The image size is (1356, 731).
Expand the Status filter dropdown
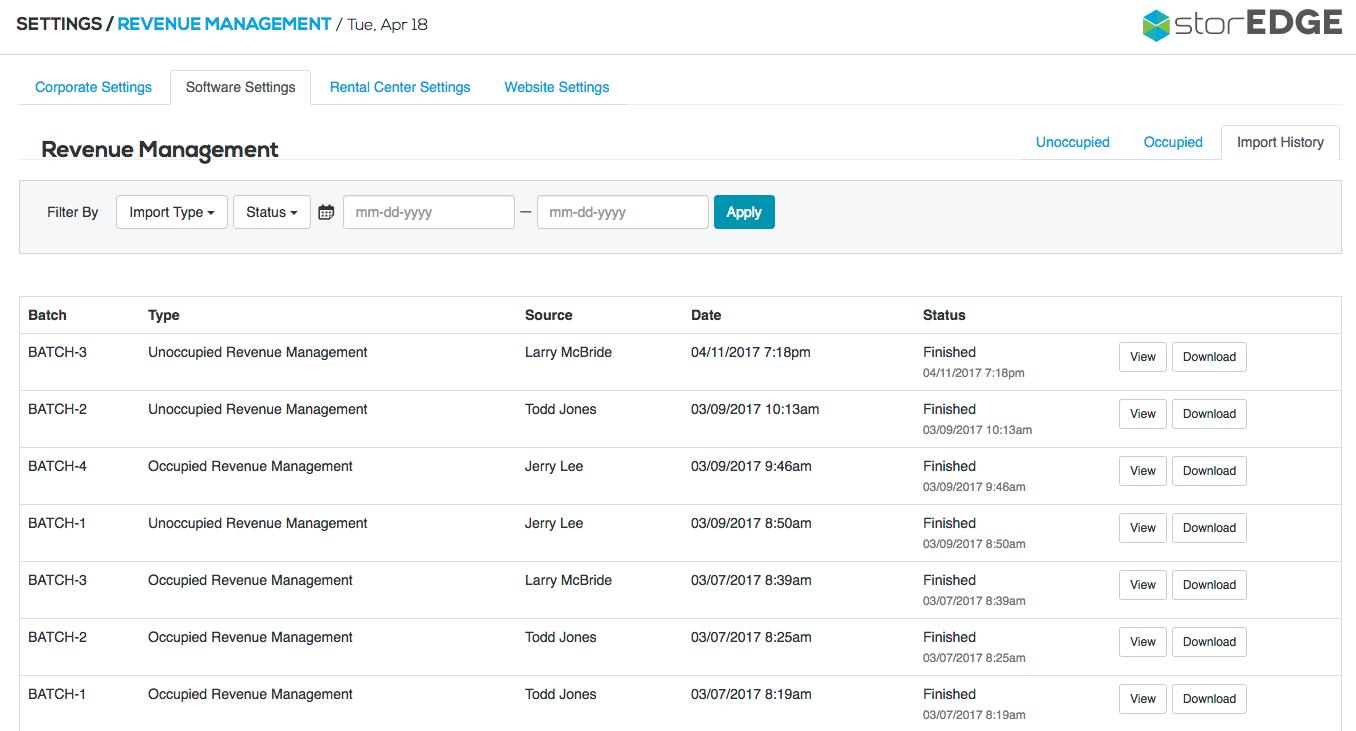coord(271,212)
